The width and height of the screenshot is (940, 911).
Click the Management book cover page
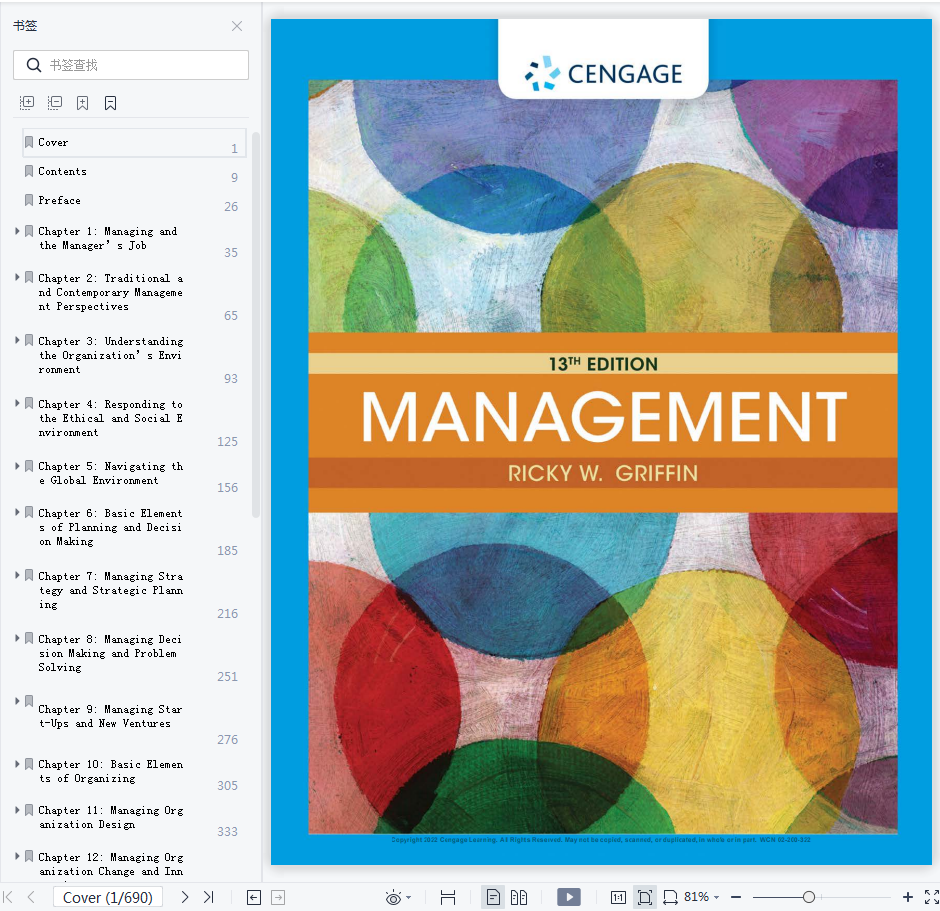[x=601, y=442]
